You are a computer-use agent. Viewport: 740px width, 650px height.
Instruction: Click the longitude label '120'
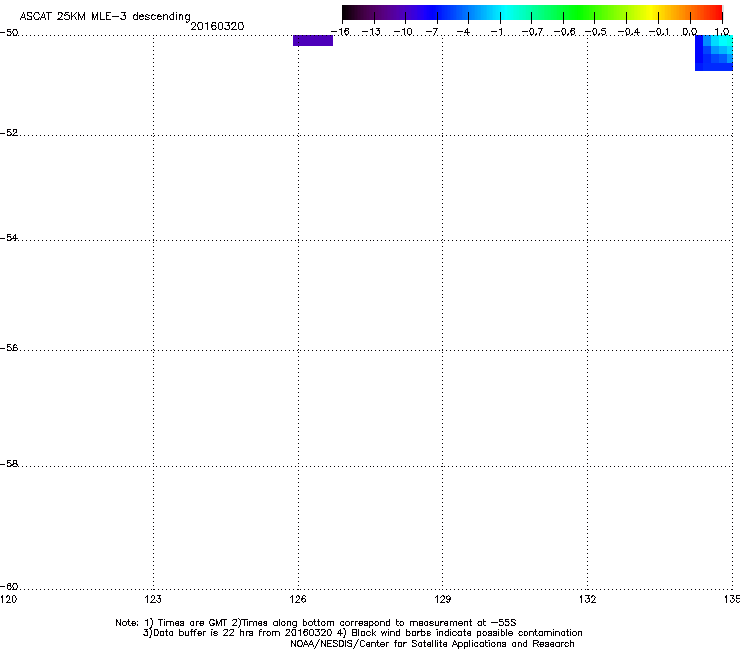point(8,599)
